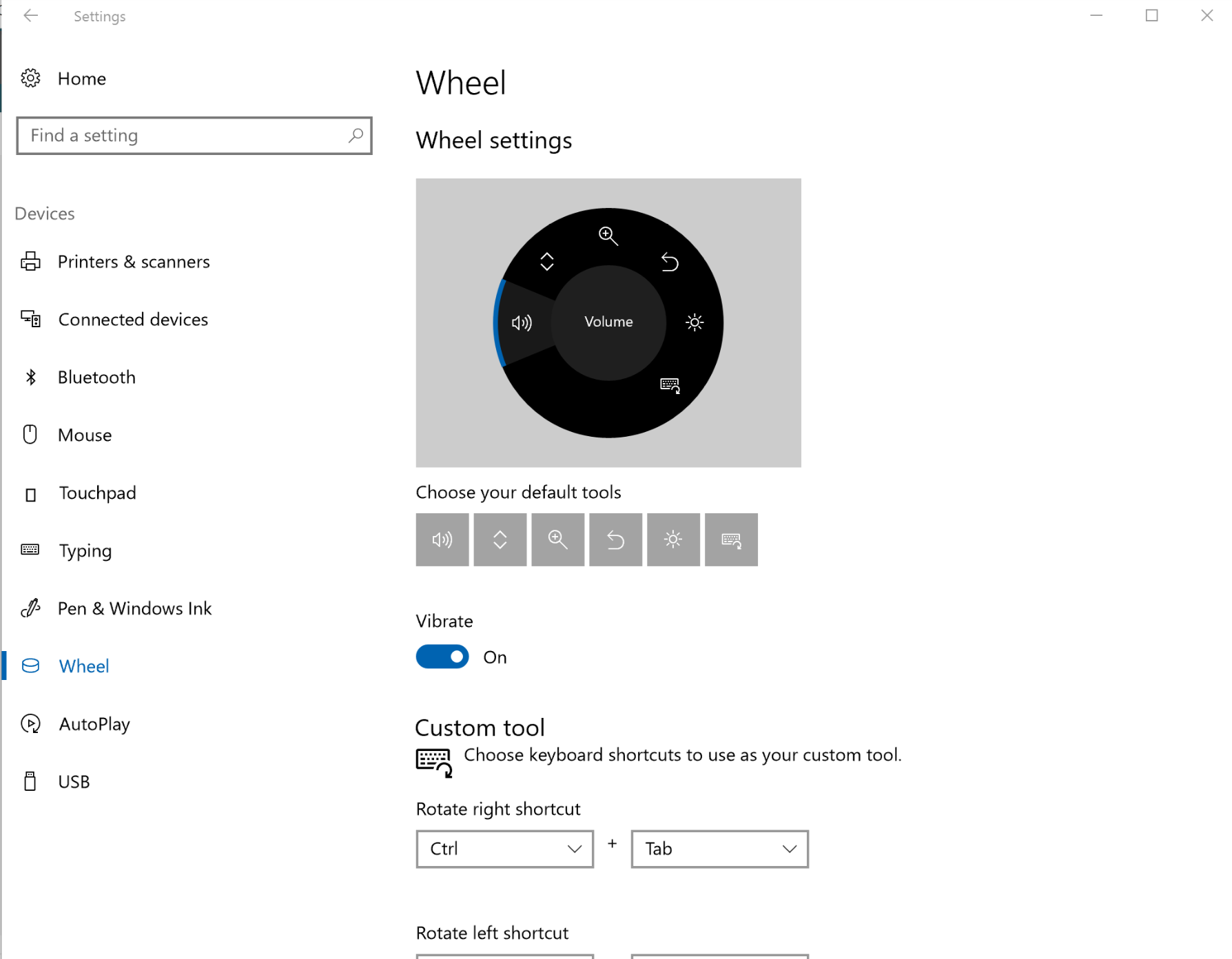Select the Wheel settings page
The width and height of the screenshot is (1232, 959).
click(x=84, y=666)
